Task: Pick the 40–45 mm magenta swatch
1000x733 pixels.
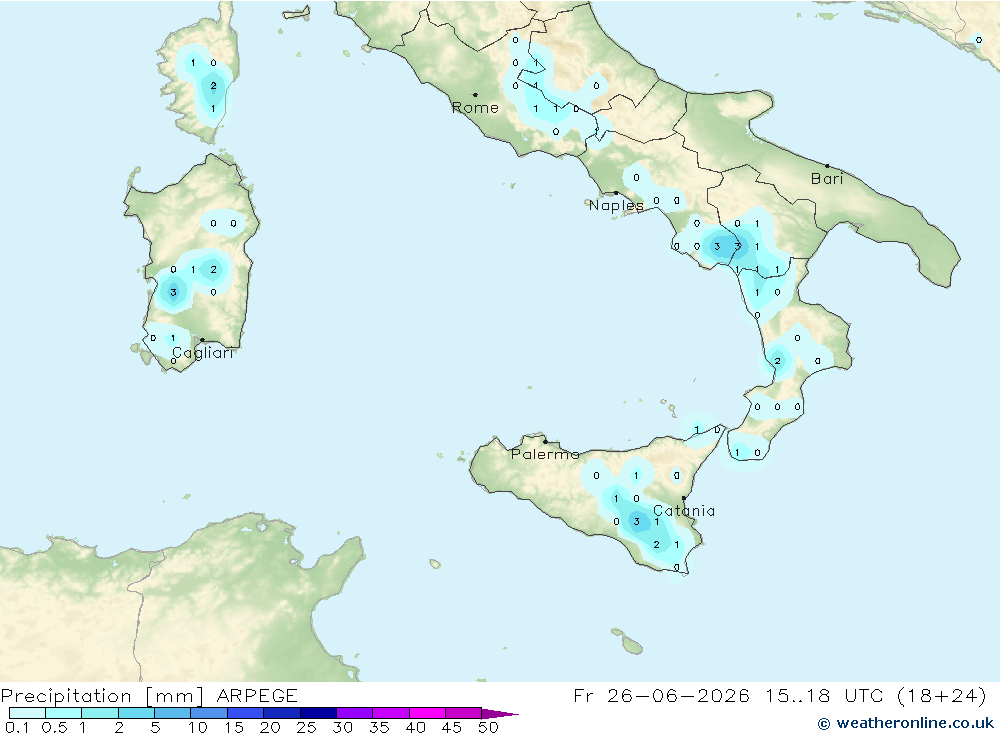Action: 427,713
